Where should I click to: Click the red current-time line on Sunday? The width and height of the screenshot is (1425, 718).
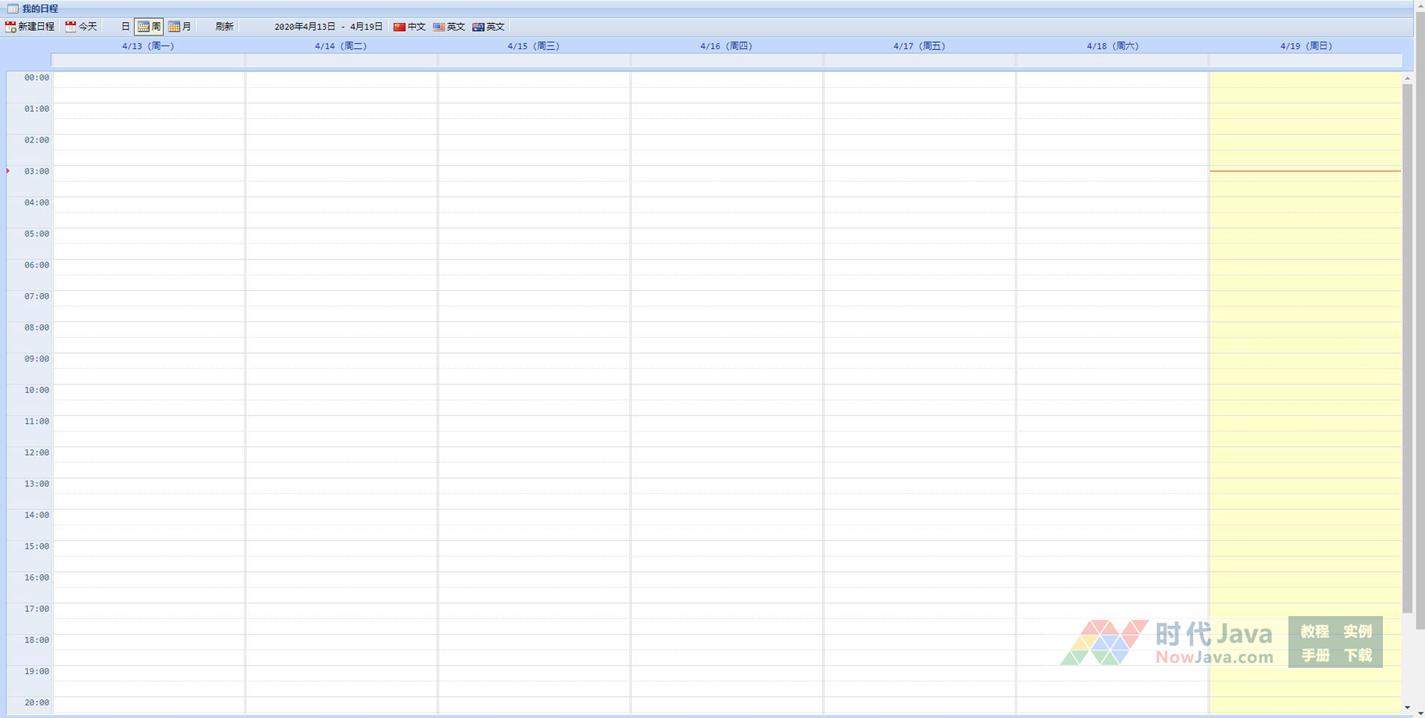tap(1305, 171)
